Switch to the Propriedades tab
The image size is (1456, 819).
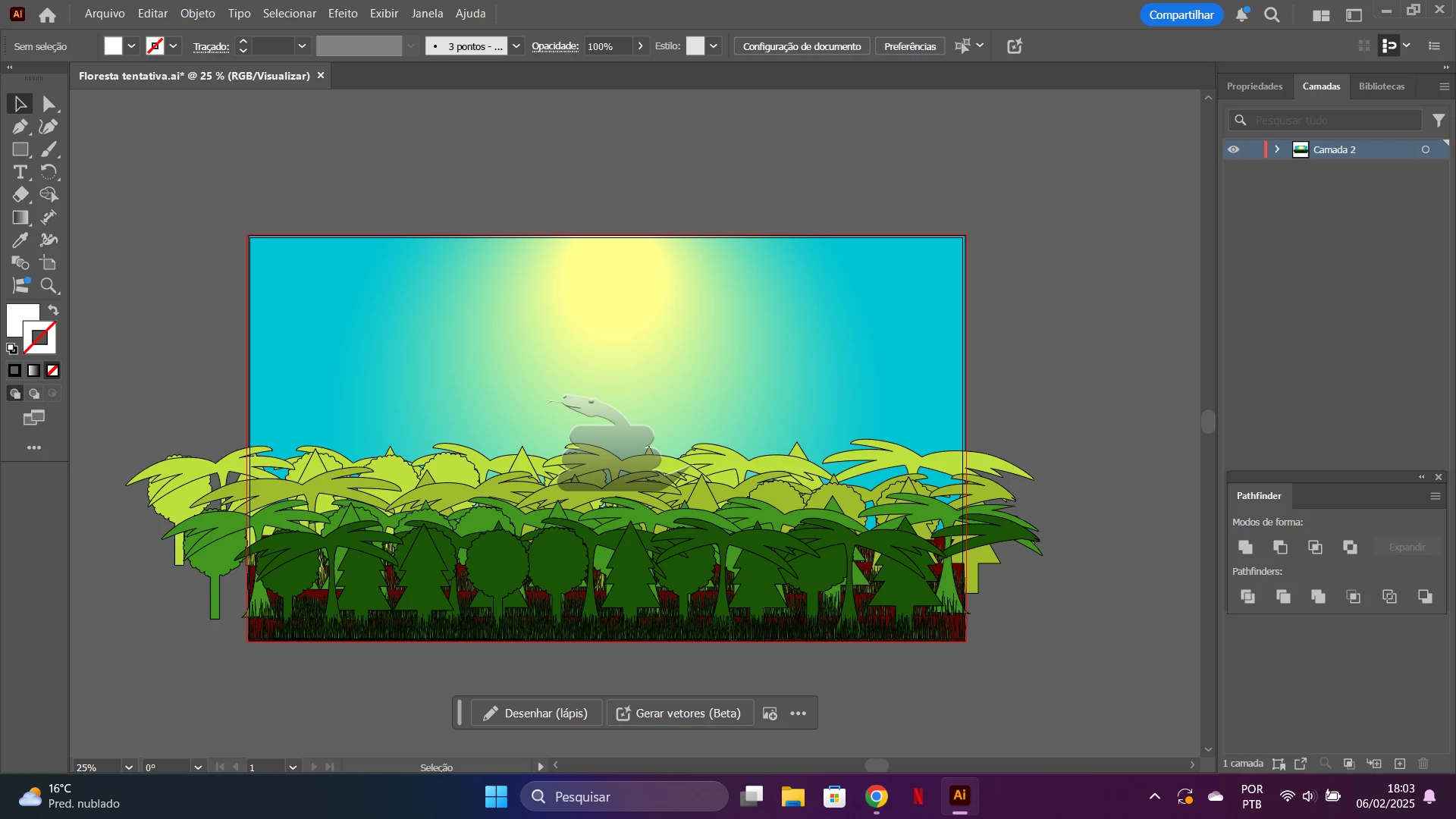(1254, 86)
